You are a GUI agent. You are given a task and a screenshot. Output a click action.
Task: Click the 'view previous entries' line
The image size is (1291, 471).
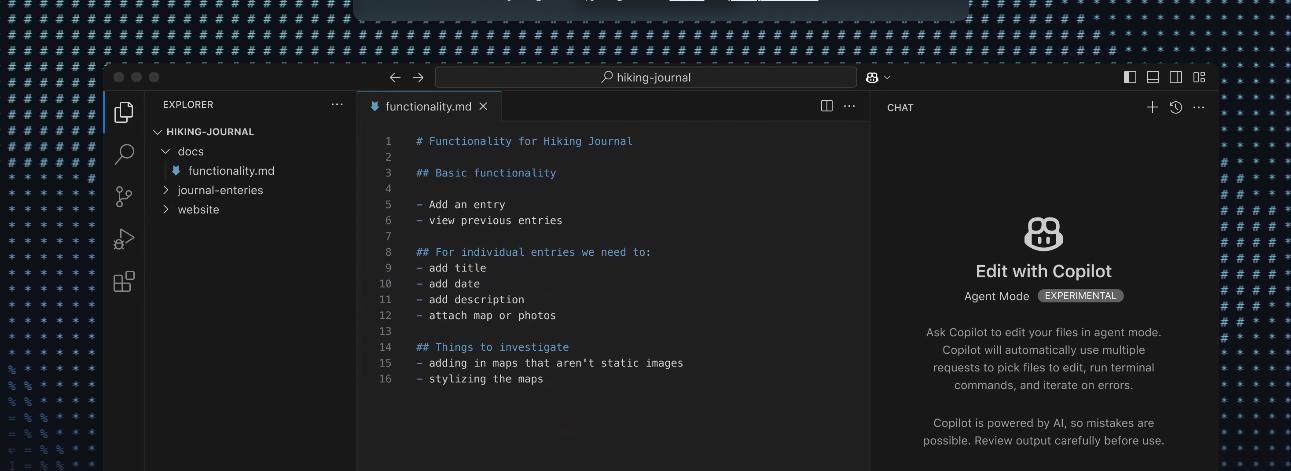click(x=489, y=220)
